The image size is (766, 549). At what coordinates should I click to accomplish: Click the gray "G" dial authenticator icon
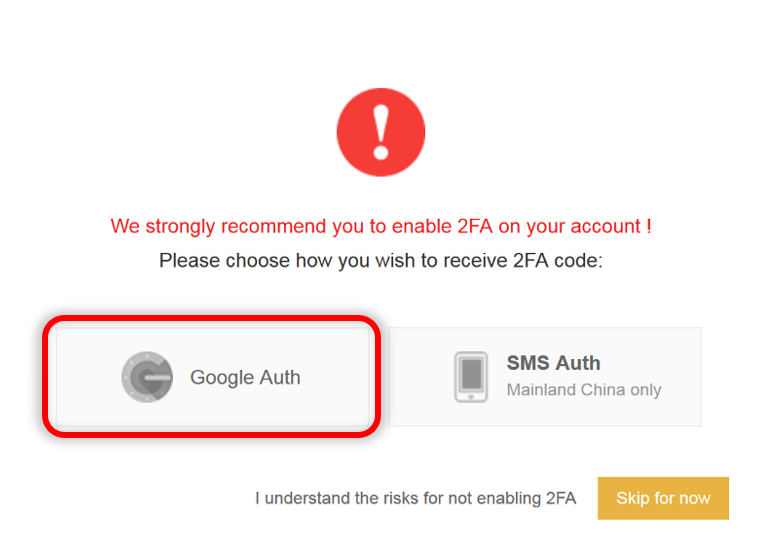pyautogui.click(x=147, y=377)
